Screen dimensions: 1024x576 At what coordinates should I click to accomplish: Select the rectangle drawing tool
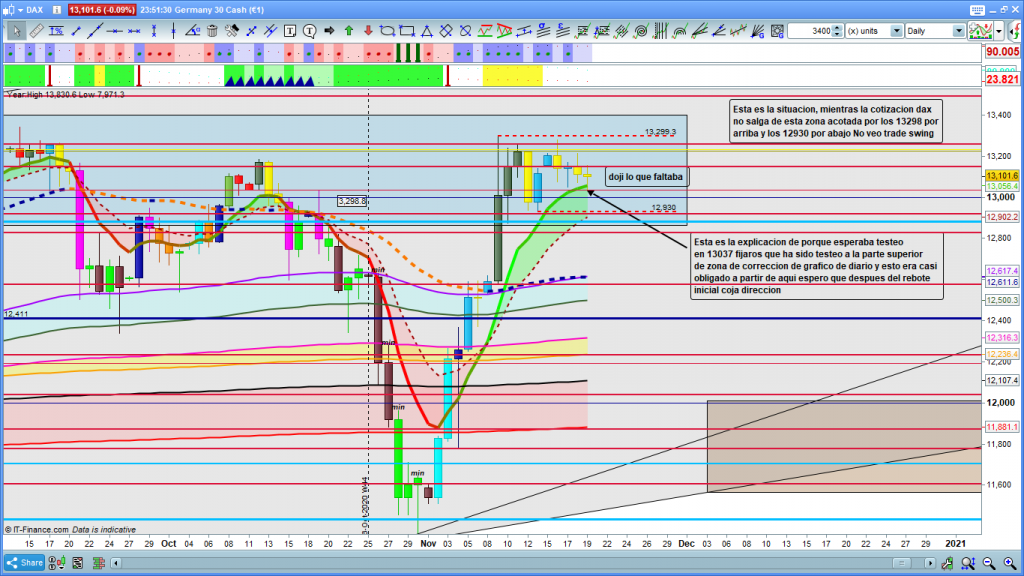406,31
